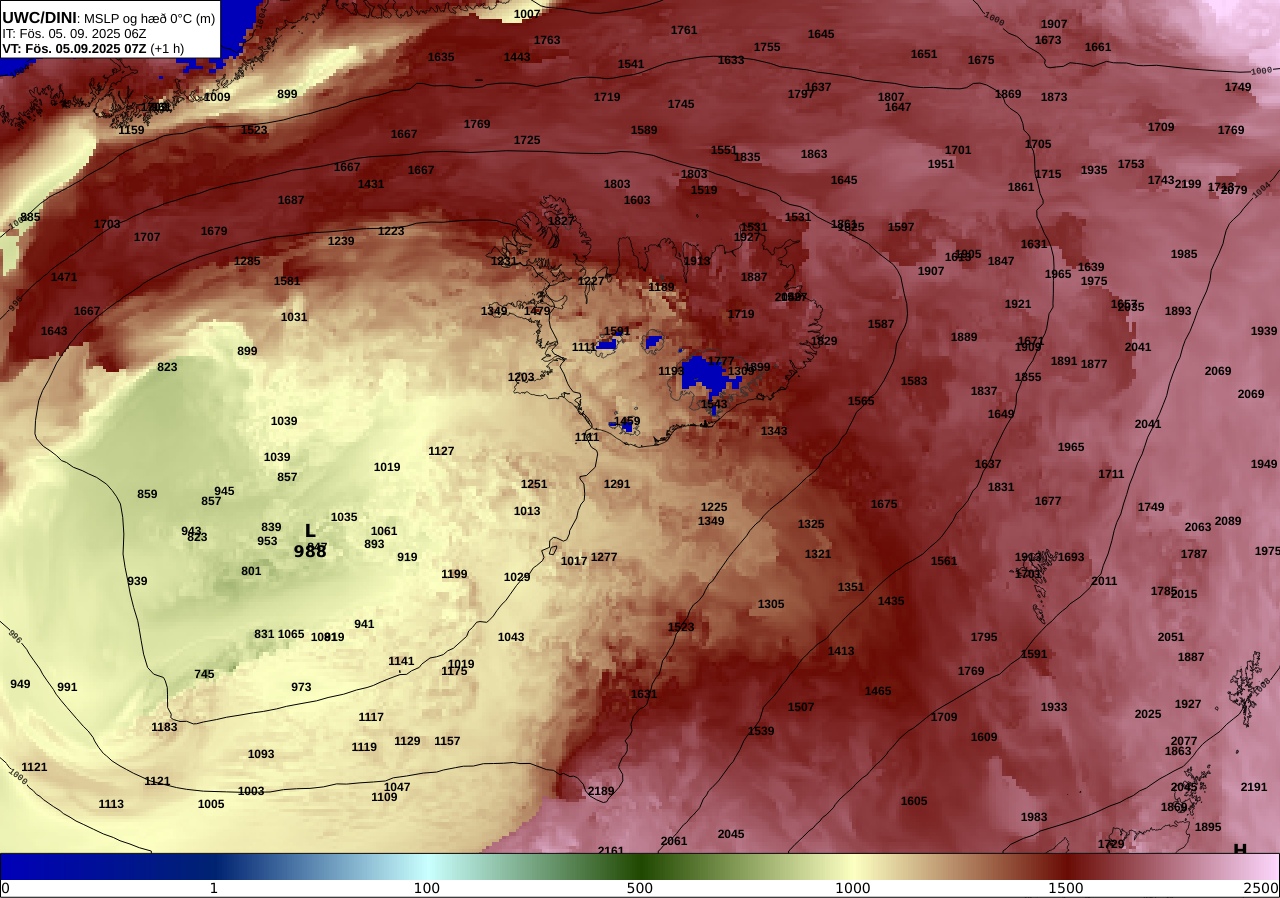Click the height value 1933

point(1054,707)
